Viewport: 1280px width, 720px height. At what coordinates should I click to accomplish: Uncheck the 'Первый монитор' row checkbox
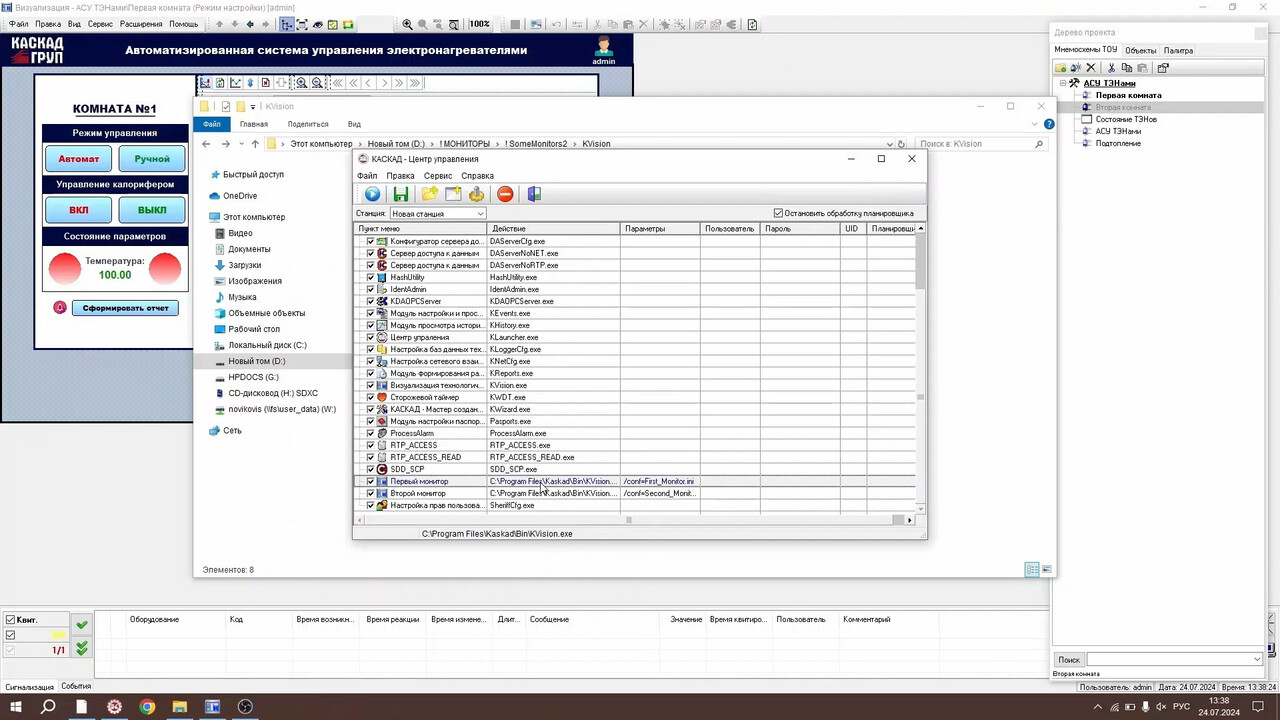pyautogui.click(x=370, y=481)
